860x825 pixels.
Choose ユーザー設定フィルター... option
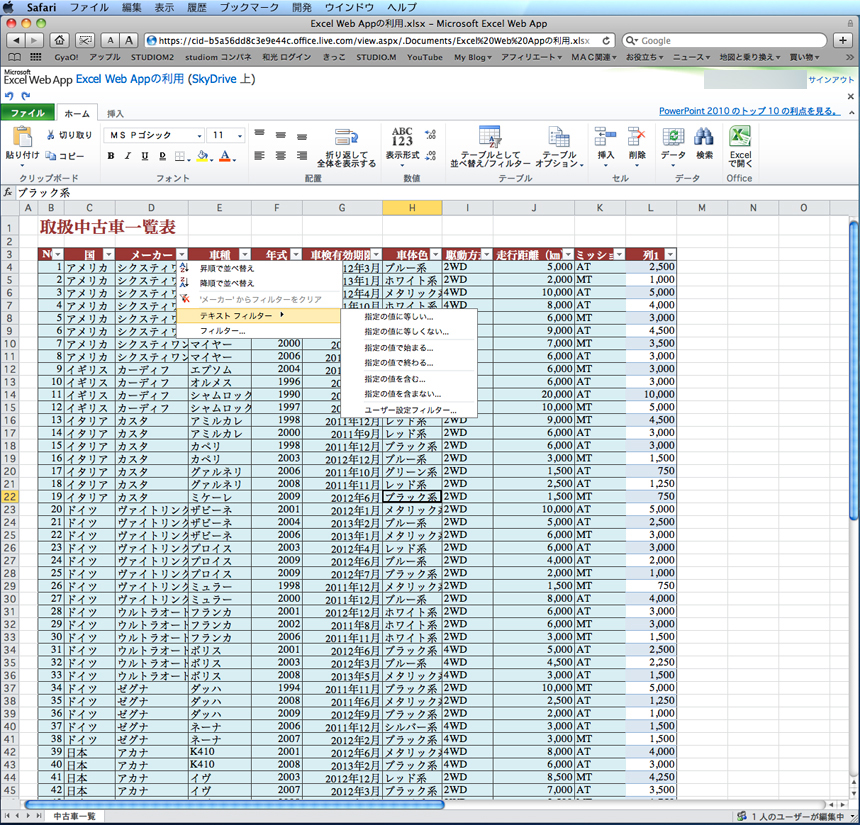pos(410,410)
